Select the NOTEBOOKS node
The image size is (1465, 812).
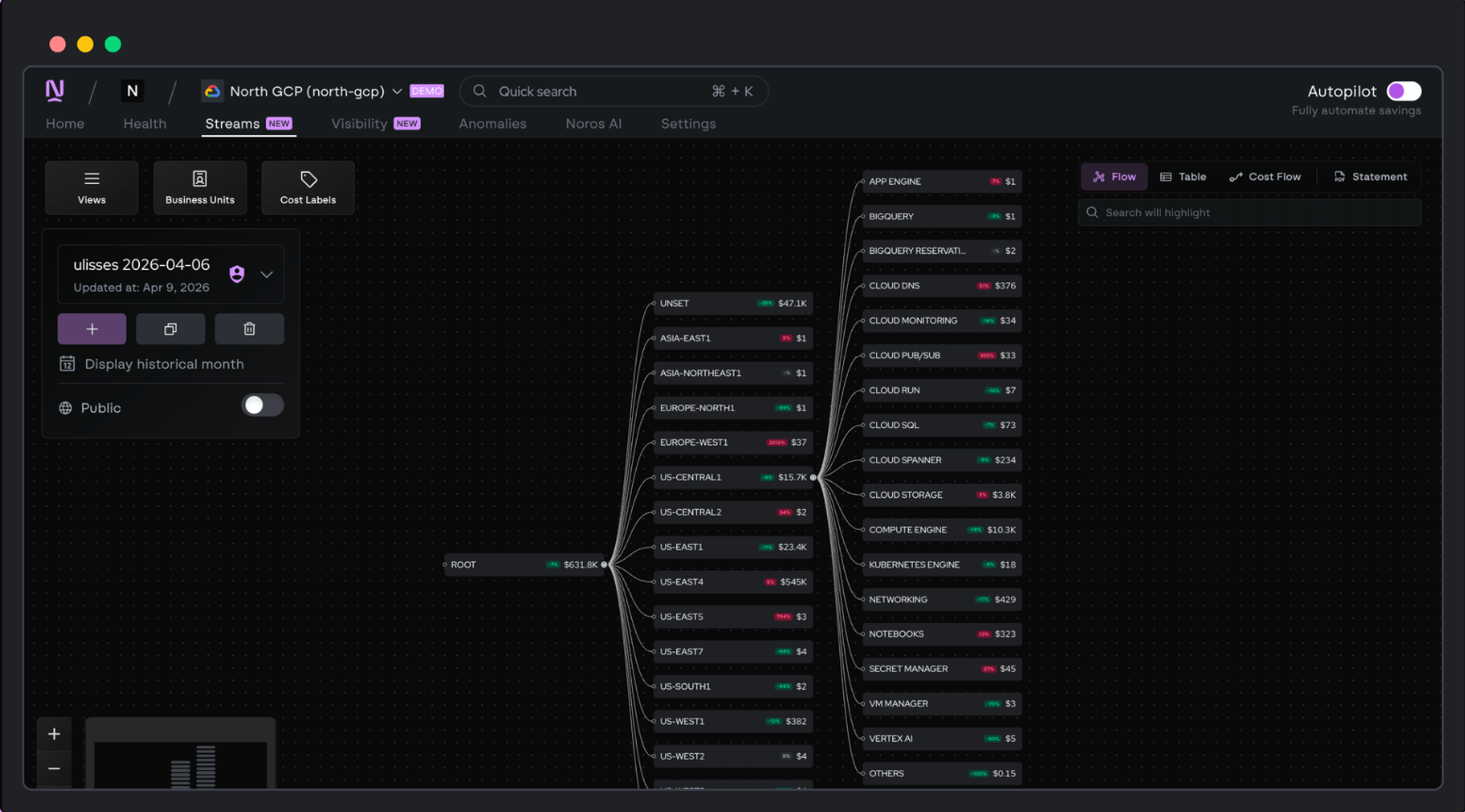[942, 634]
